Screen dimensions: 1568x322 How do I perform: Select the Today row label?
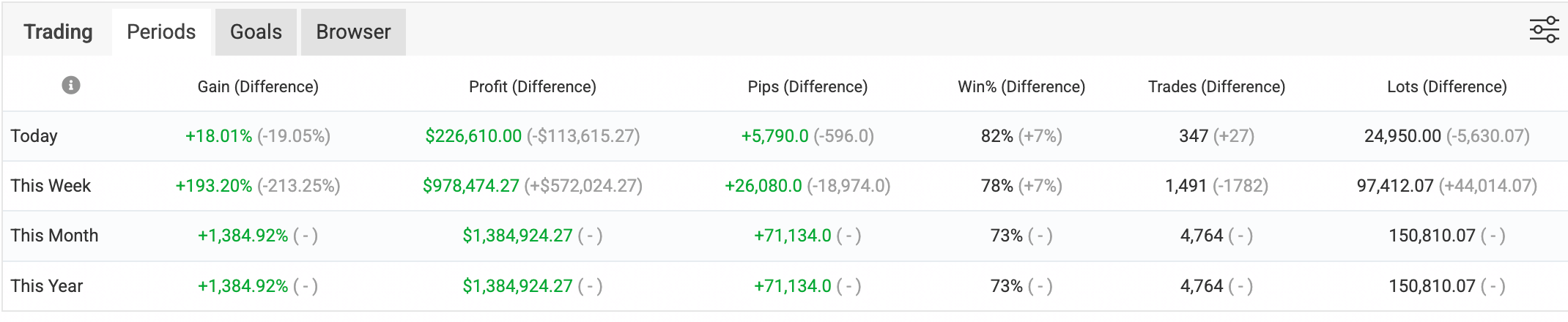[34, 136]
